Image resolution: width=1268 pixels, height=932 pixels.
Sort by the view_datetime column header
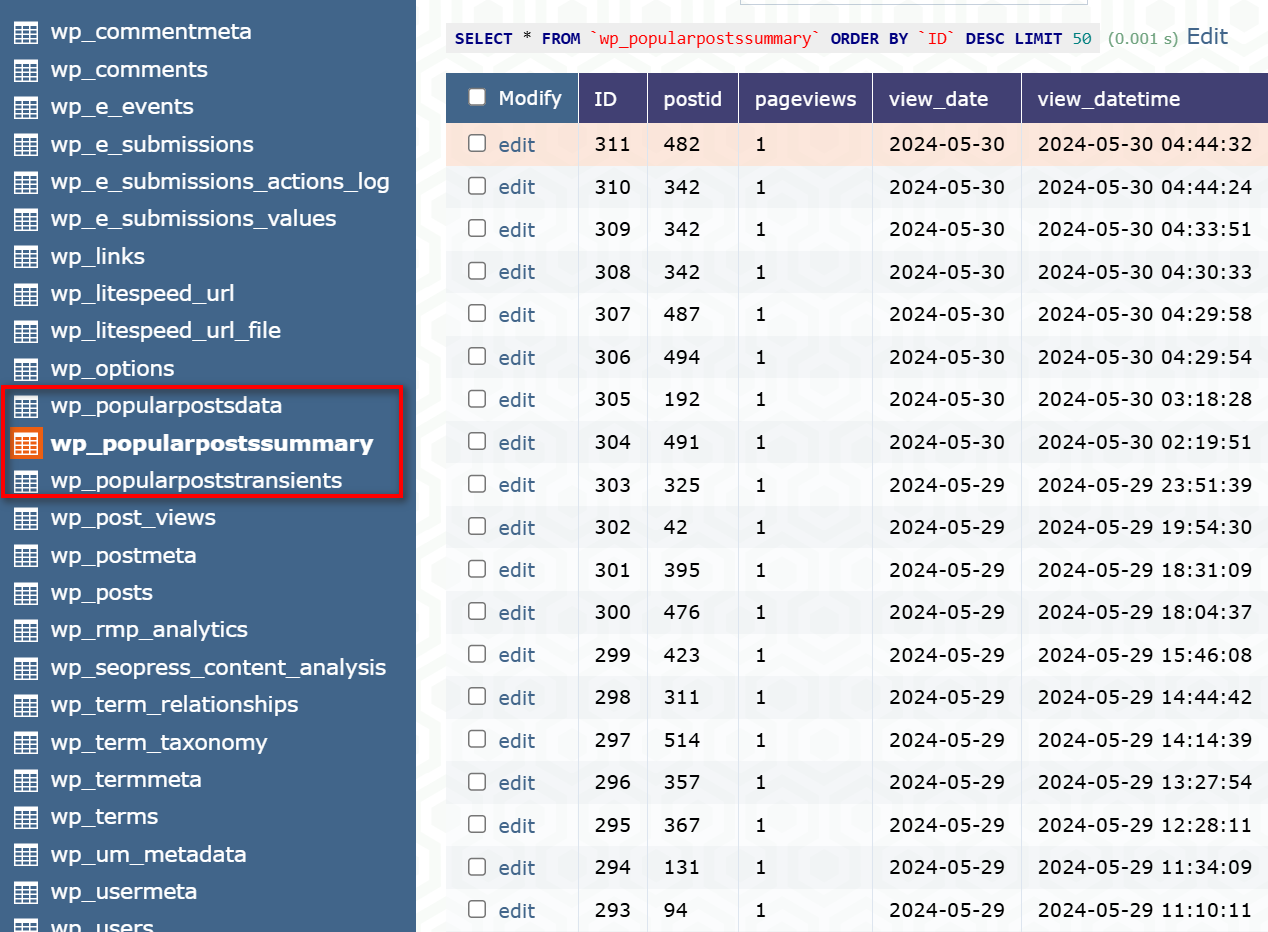pyautogui.click(x=1109, y=99)
